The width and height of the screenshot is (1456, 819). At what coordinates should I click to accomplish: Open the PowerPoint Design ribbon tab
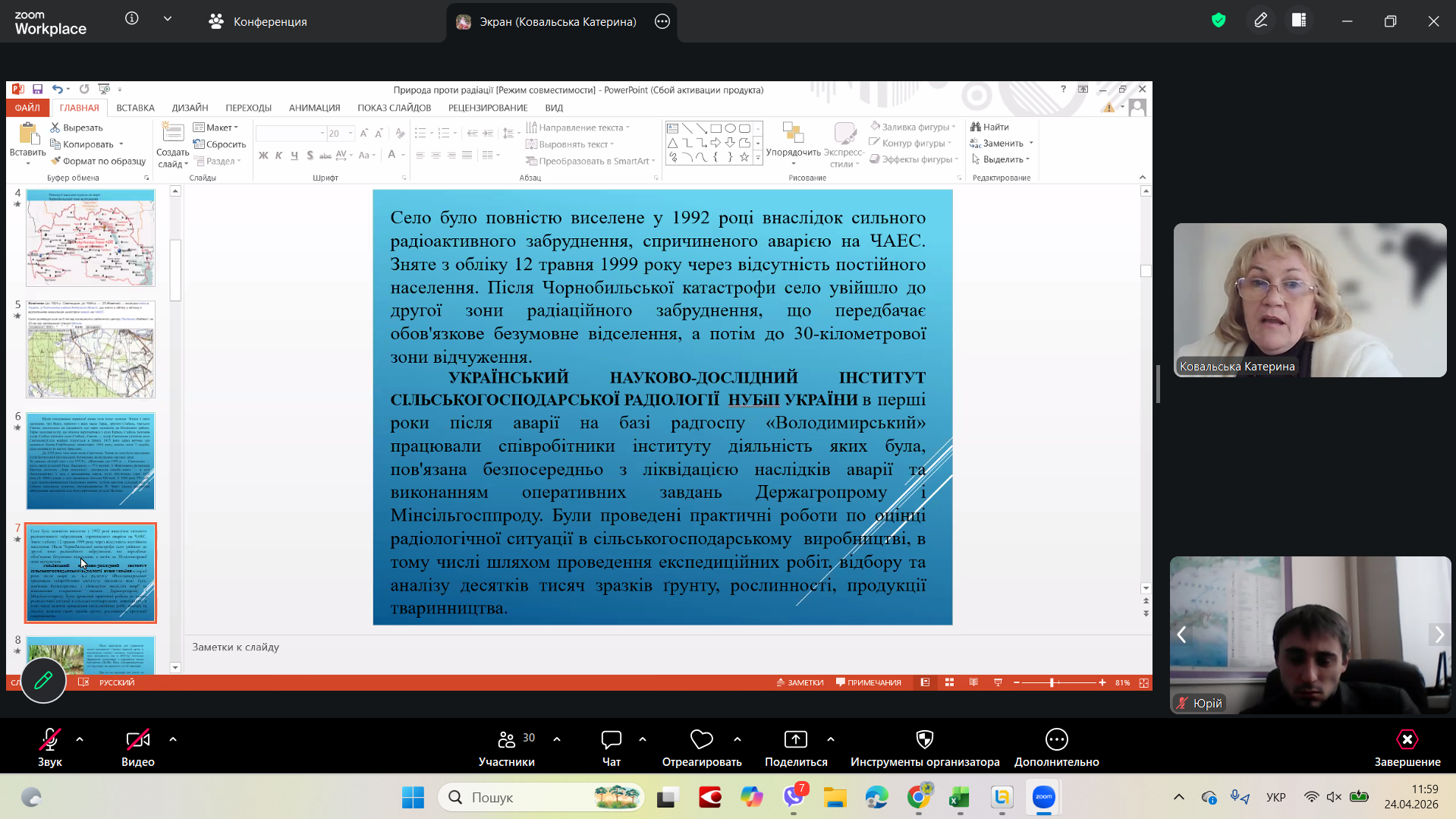click(x=190, y=108)
